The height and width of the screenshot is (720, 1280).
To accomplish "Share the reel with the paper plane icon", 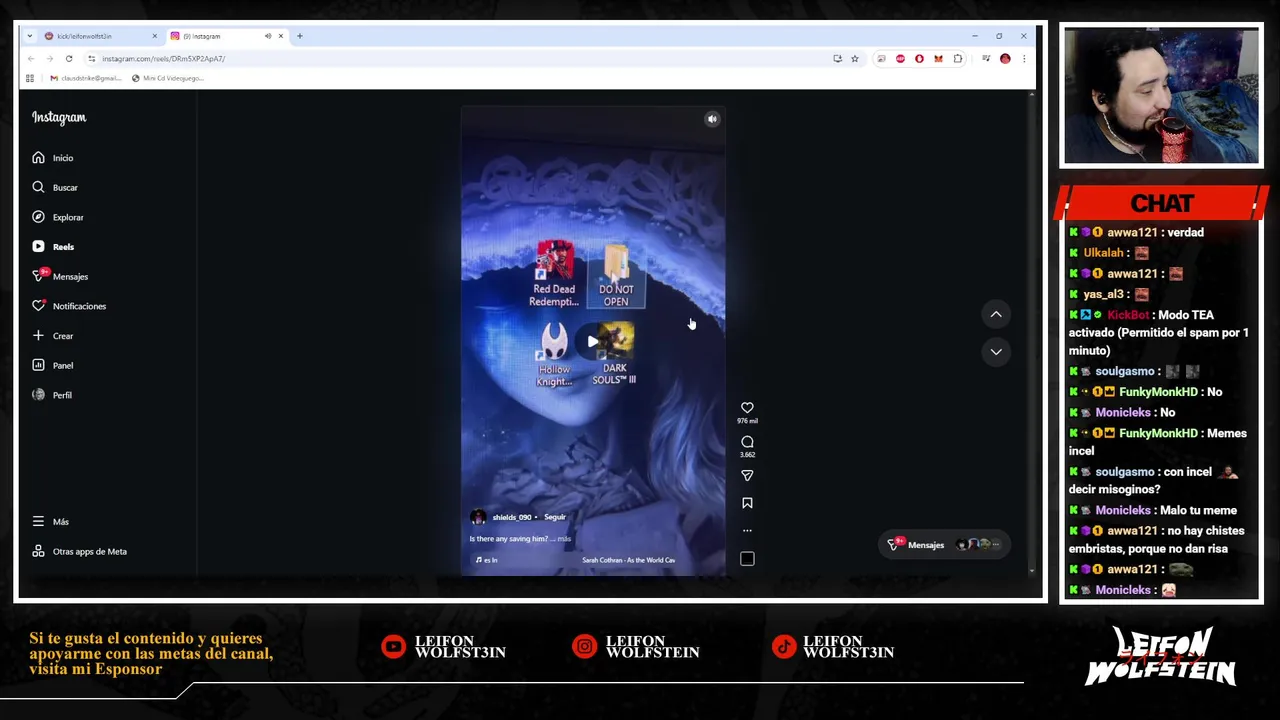I will [747, 476].
